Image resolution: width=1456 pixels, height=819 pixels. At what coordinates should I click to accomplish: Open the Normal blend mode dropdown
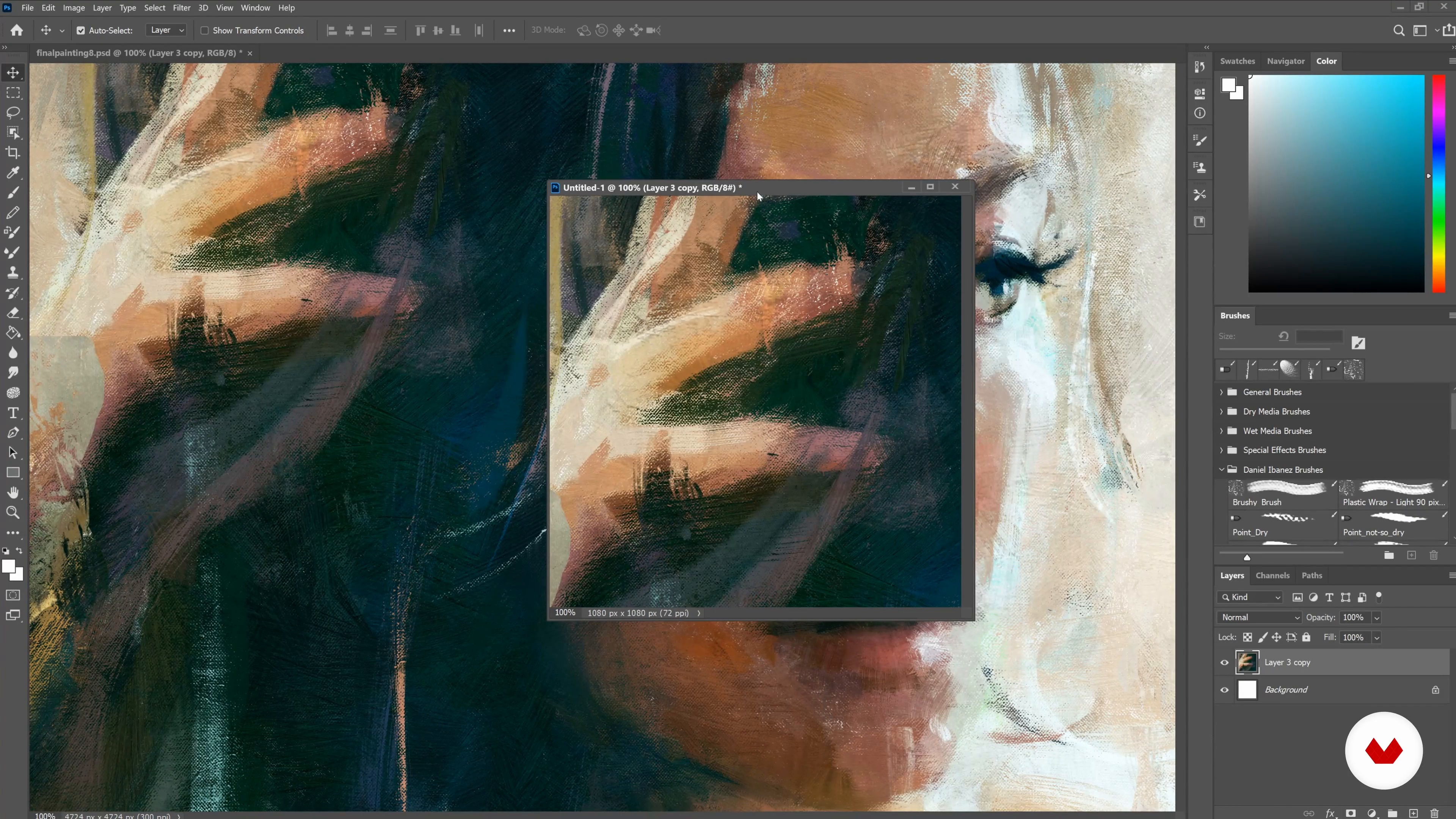coord(1259,617)
